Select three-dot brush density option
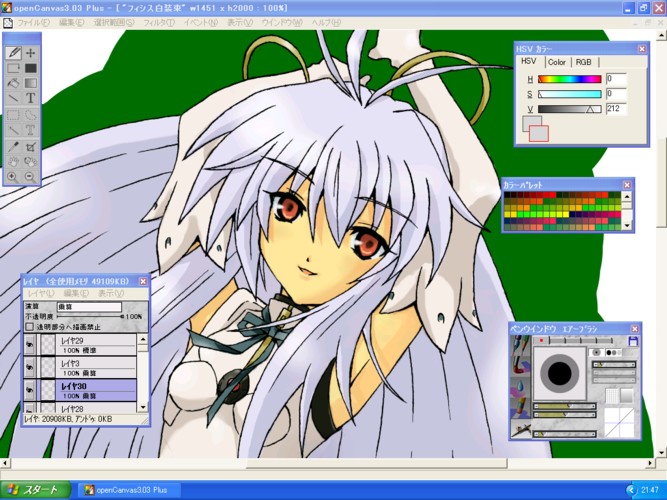Image resolution: width=667 pixels, height=500 pixels. click(613, 352)
